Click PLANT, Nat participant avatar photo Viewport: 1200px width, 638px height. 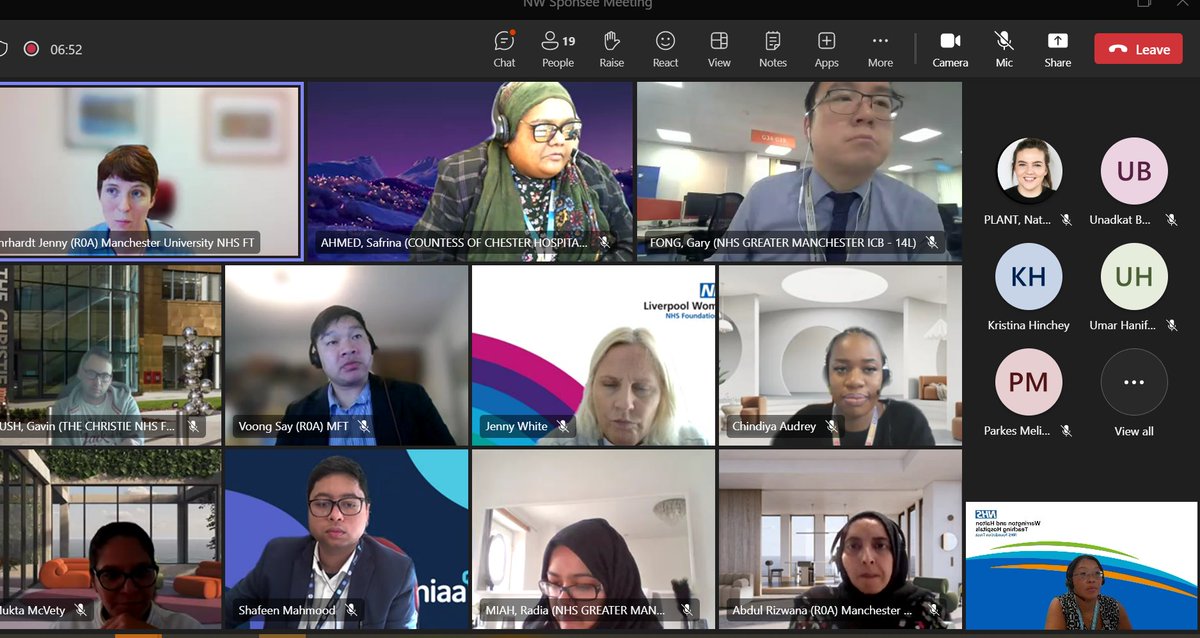(1029, 171)
